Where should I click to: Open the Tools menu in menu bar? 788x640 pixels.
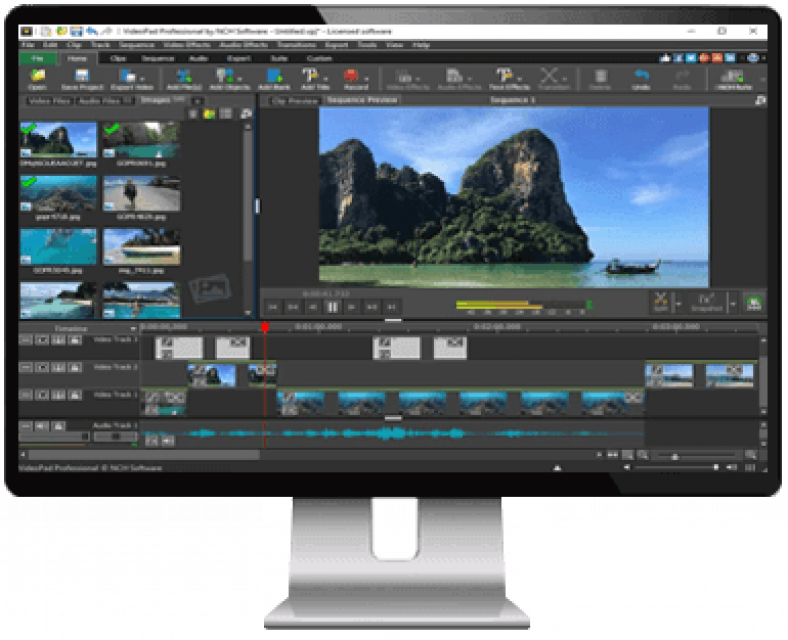pyautogui.click(x=367, y=45)
